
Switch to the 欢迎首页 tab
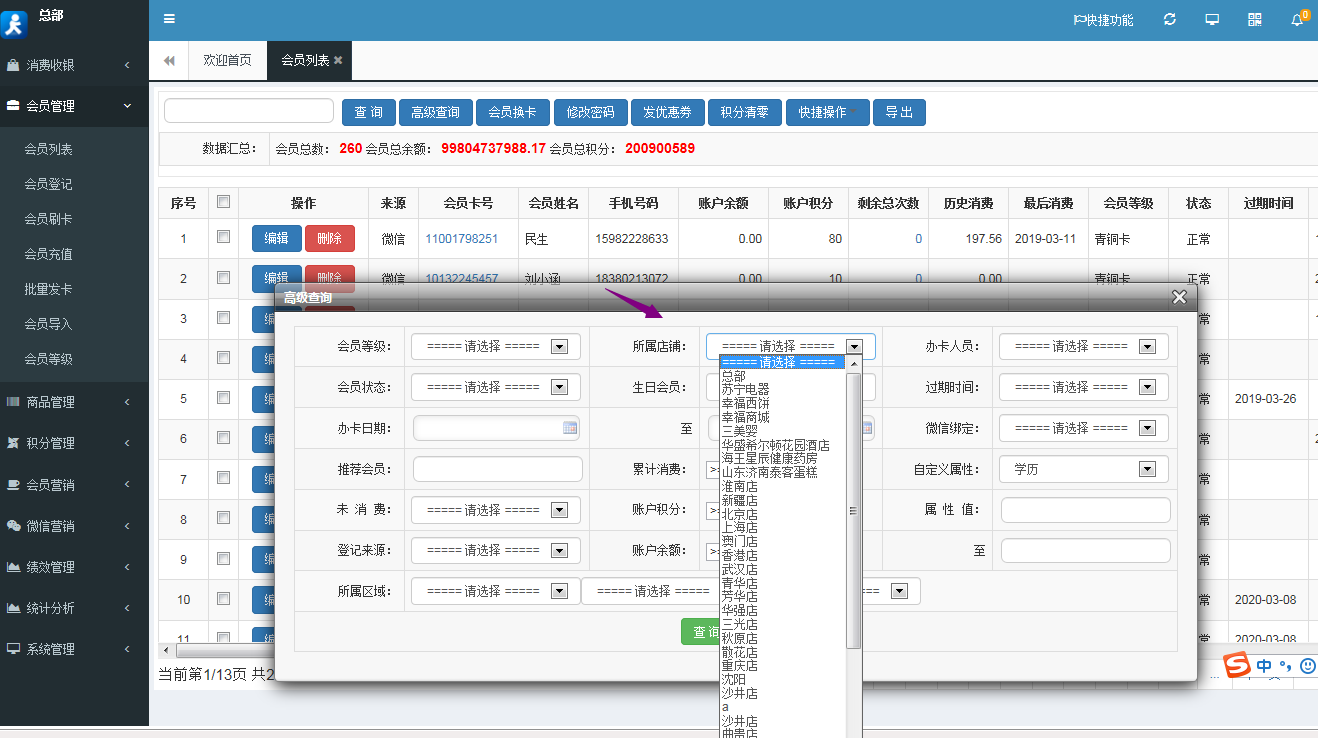pos(227,61)
